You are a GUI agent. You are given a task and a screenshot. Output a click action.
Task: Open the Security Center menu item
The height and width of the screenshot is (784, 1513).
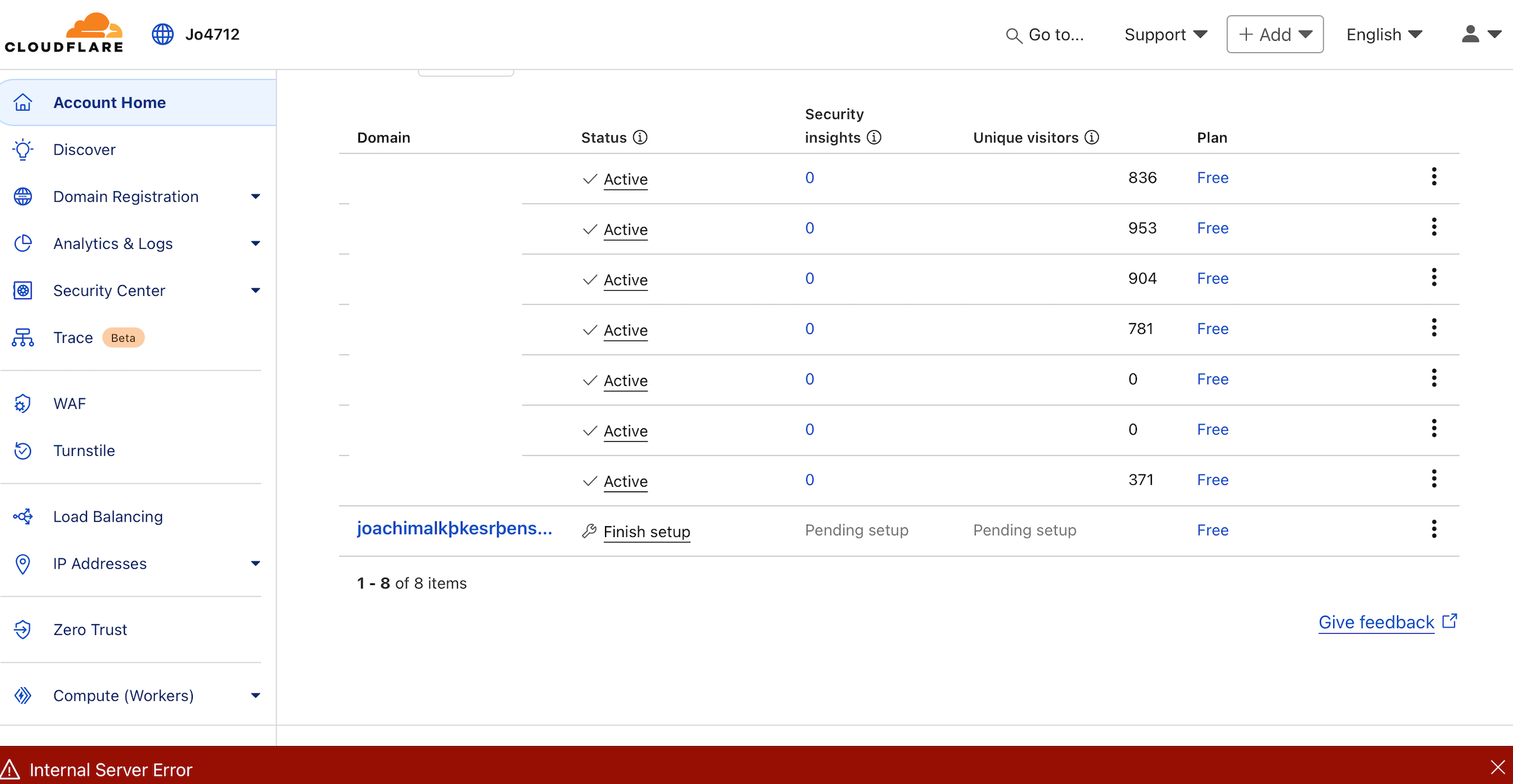point(110,291)
